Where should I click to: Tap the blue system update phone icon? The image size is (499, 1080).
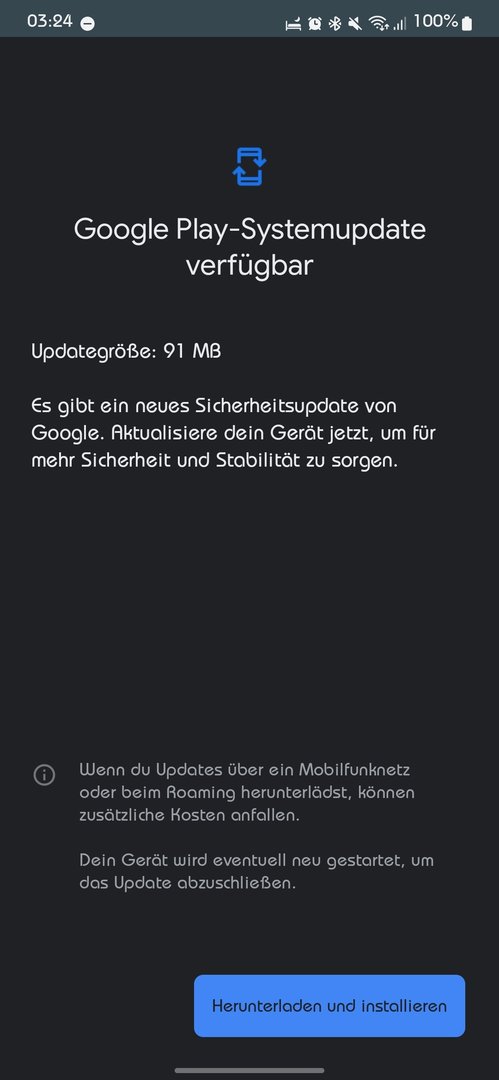(x=249, y=166)
